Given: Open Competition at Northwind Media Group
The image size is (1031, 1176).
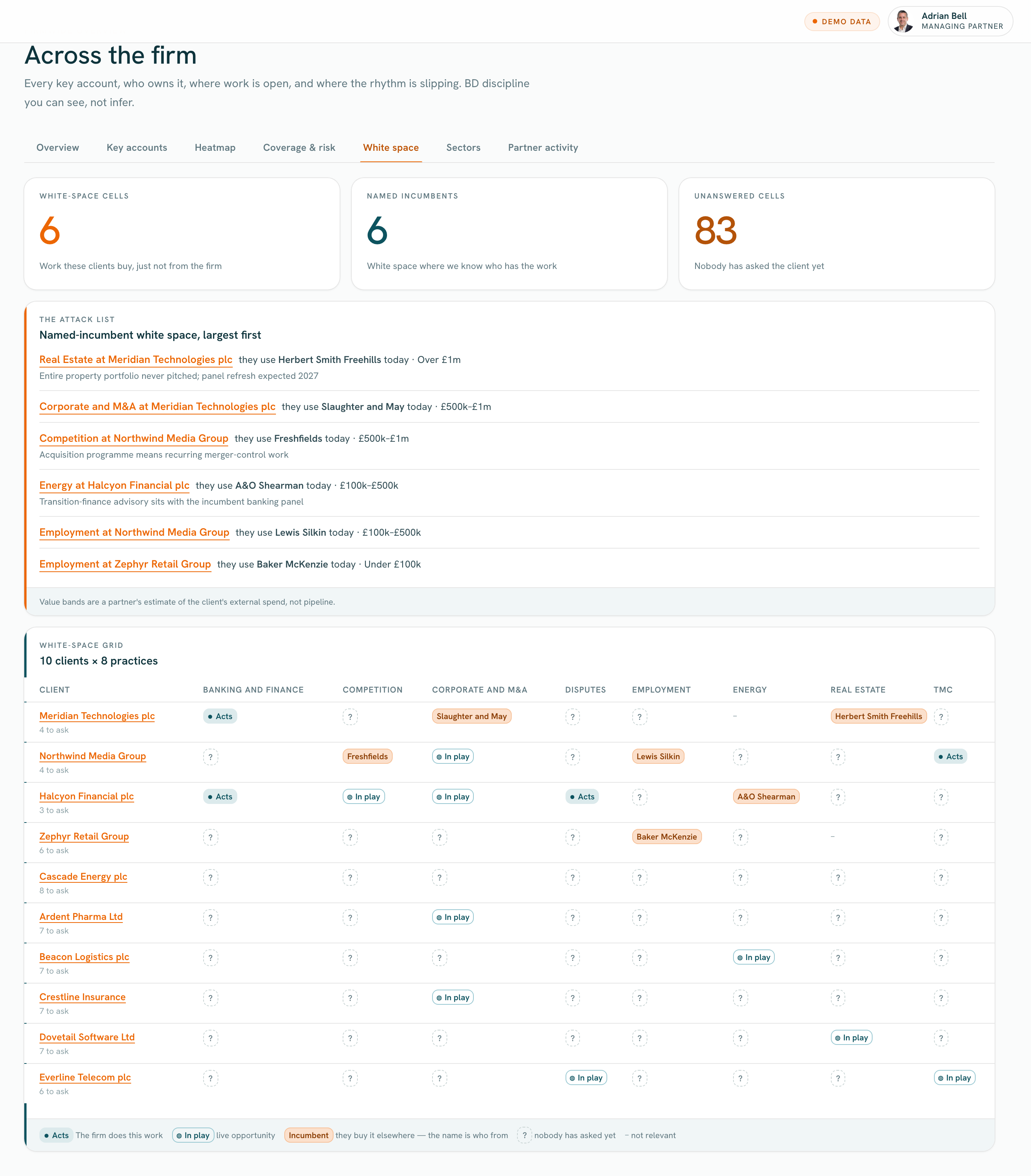Looking at the screenshot, I should click(x=133, y=438).
